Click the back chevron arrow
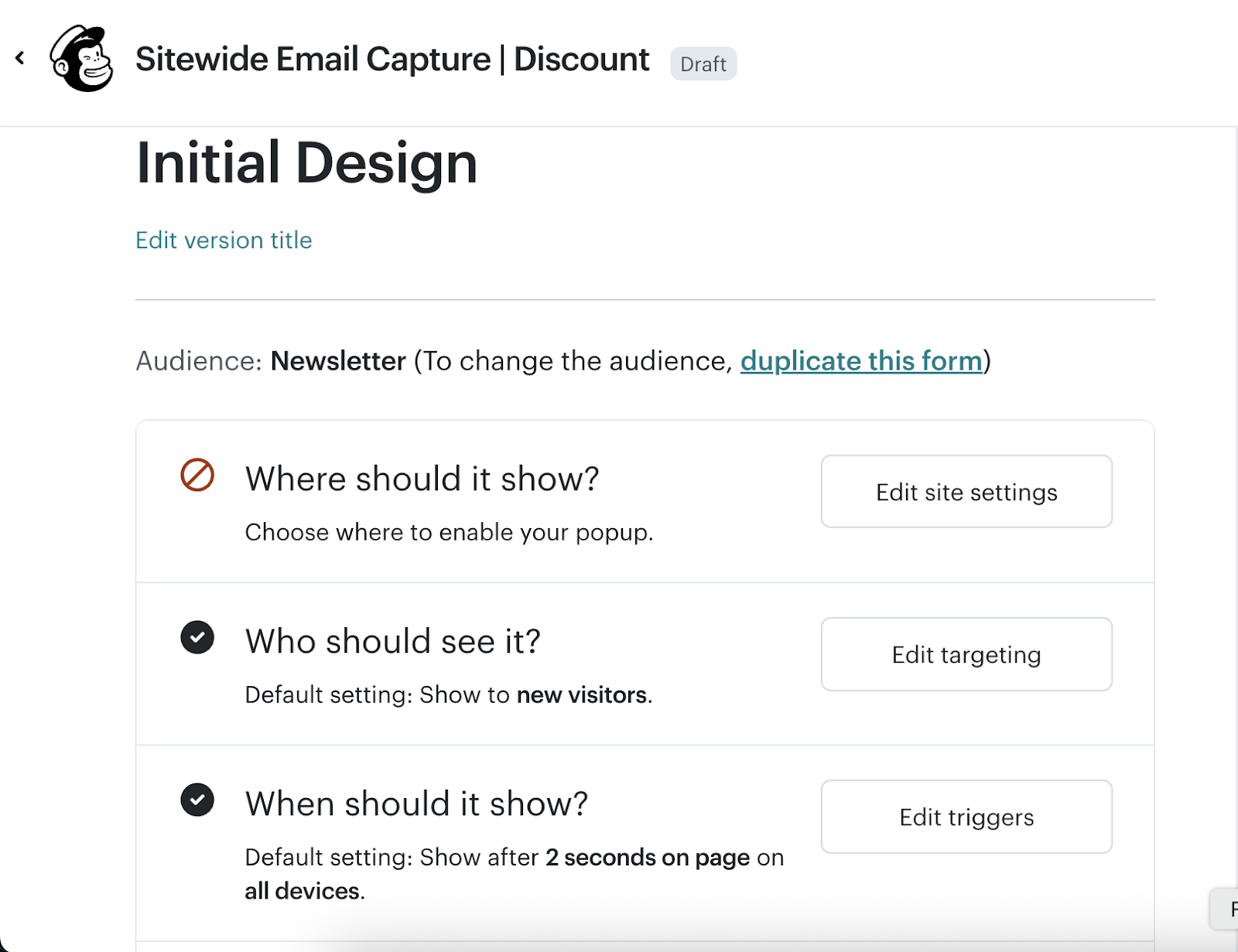 pos(20,58)
